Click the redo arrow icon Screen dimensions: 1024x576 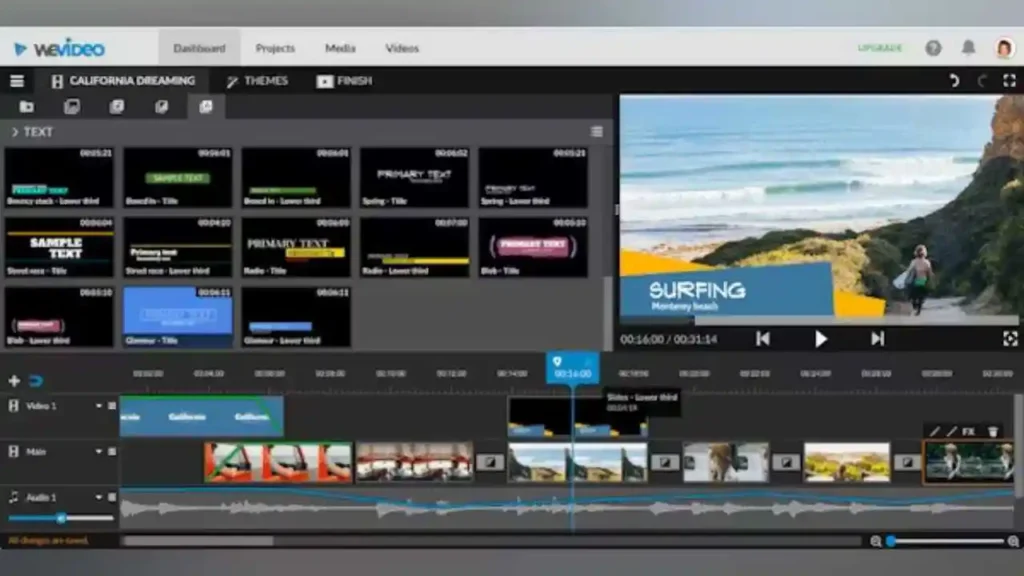(982, 81)
